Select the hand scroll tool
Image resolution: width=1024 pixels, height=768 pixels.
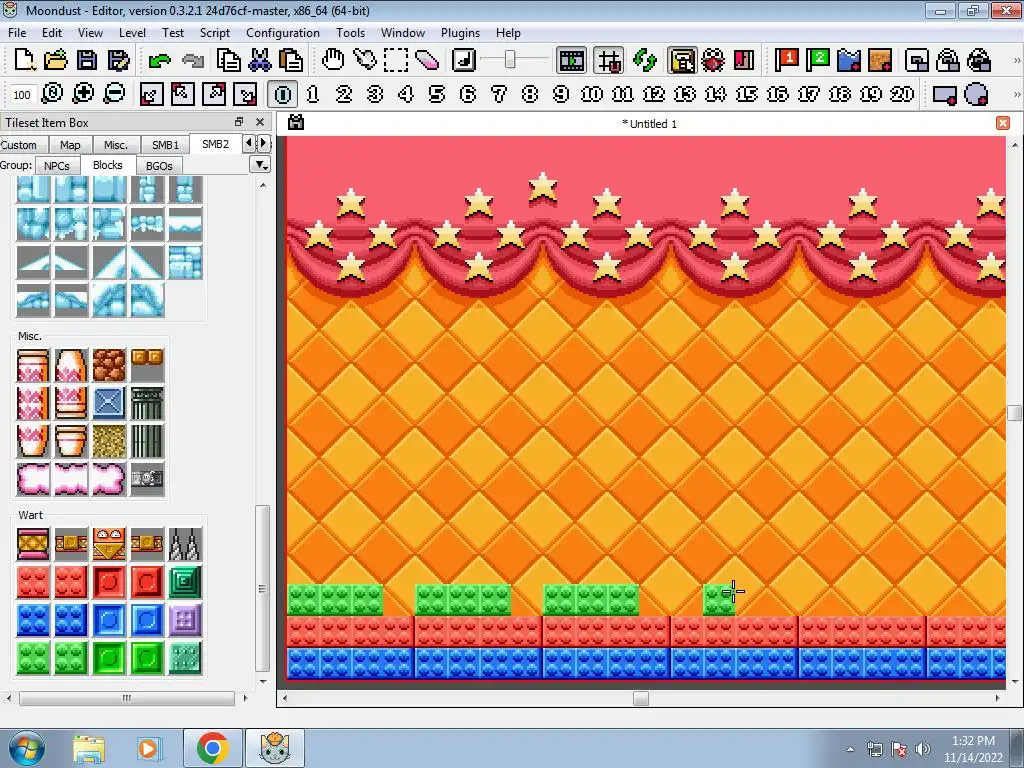pos(333,60)
